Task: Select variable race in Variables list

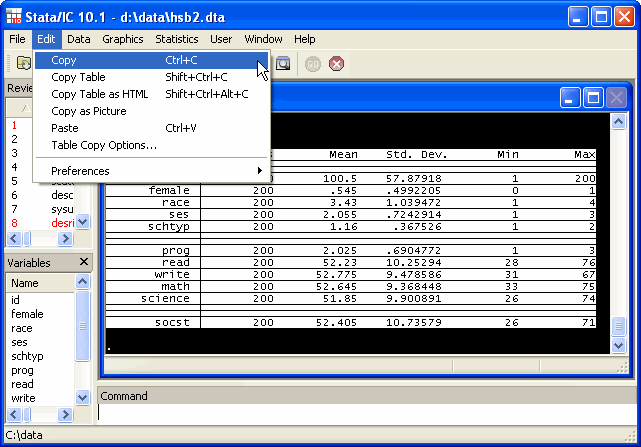Action: [22, 328]
